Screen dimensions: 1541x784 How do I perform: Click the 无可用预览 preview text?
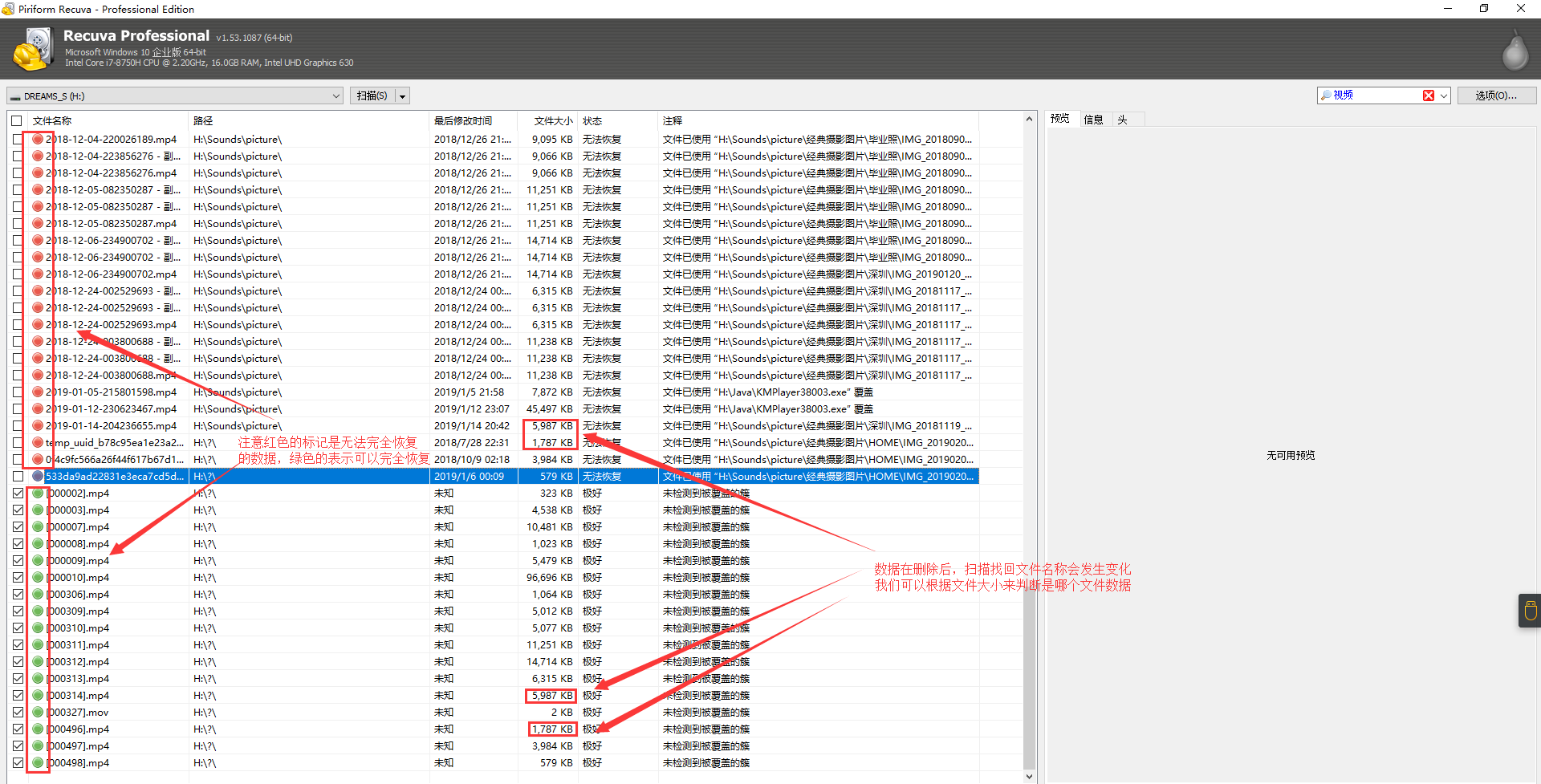click(x=1291, y=455)
